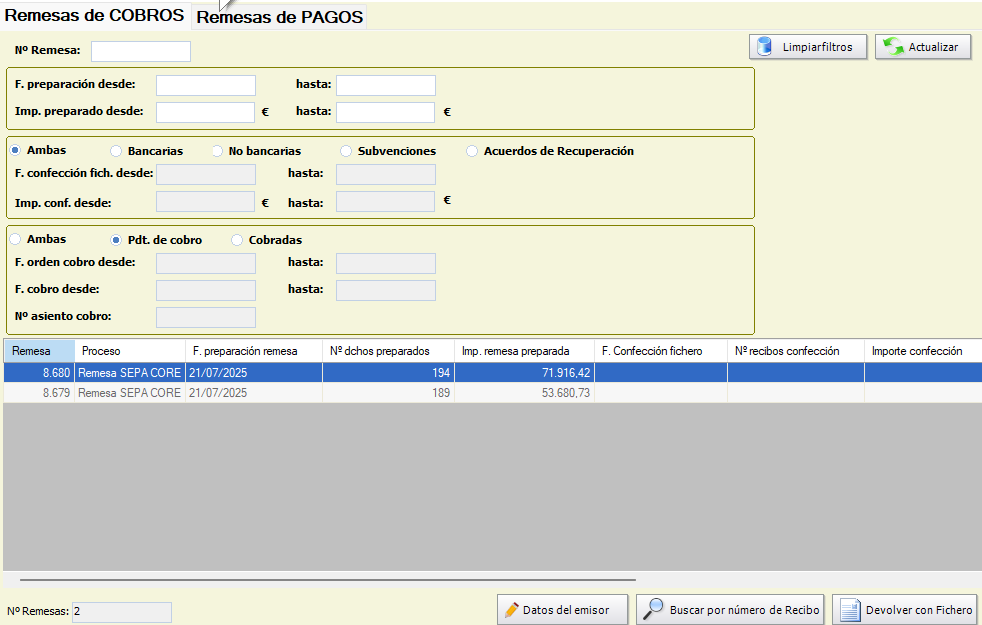Click the document icon on Devolver con Fichero
Viewport: 982px width, 625px height.
point(849,610)
